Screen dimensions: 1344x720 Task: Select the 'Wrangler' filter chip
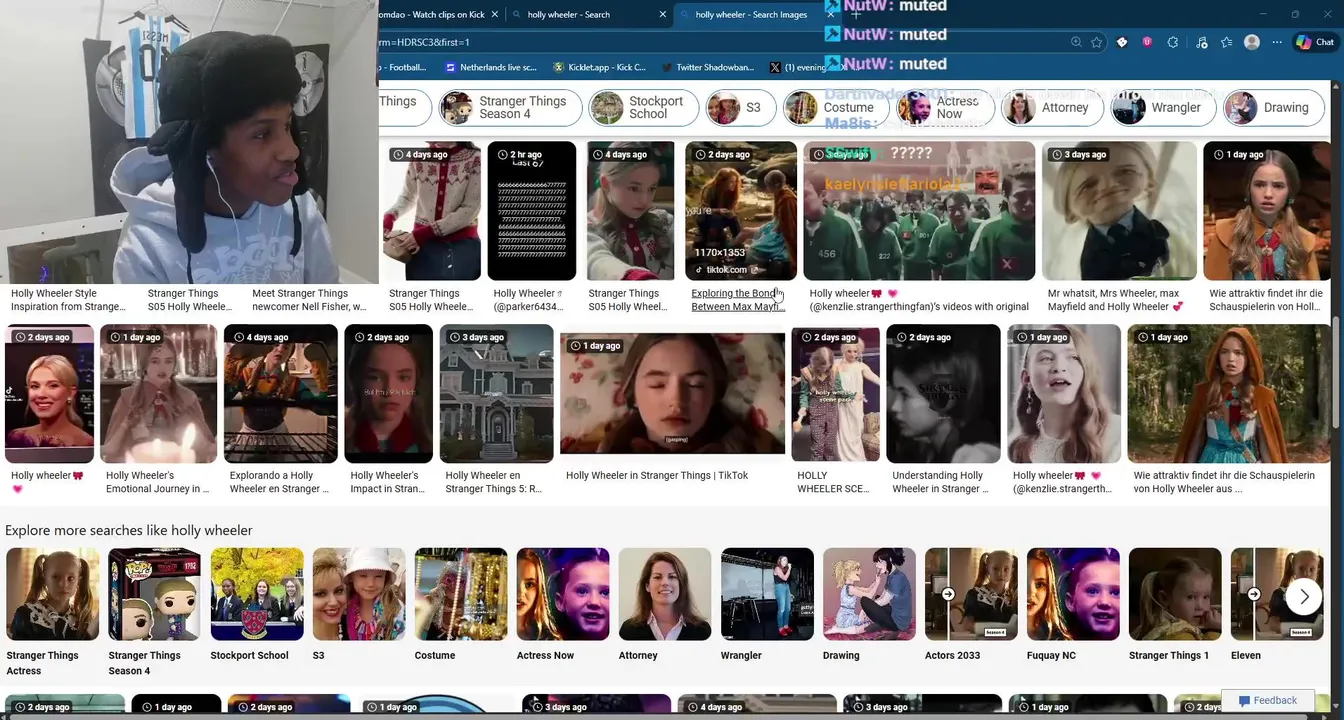1163,107
